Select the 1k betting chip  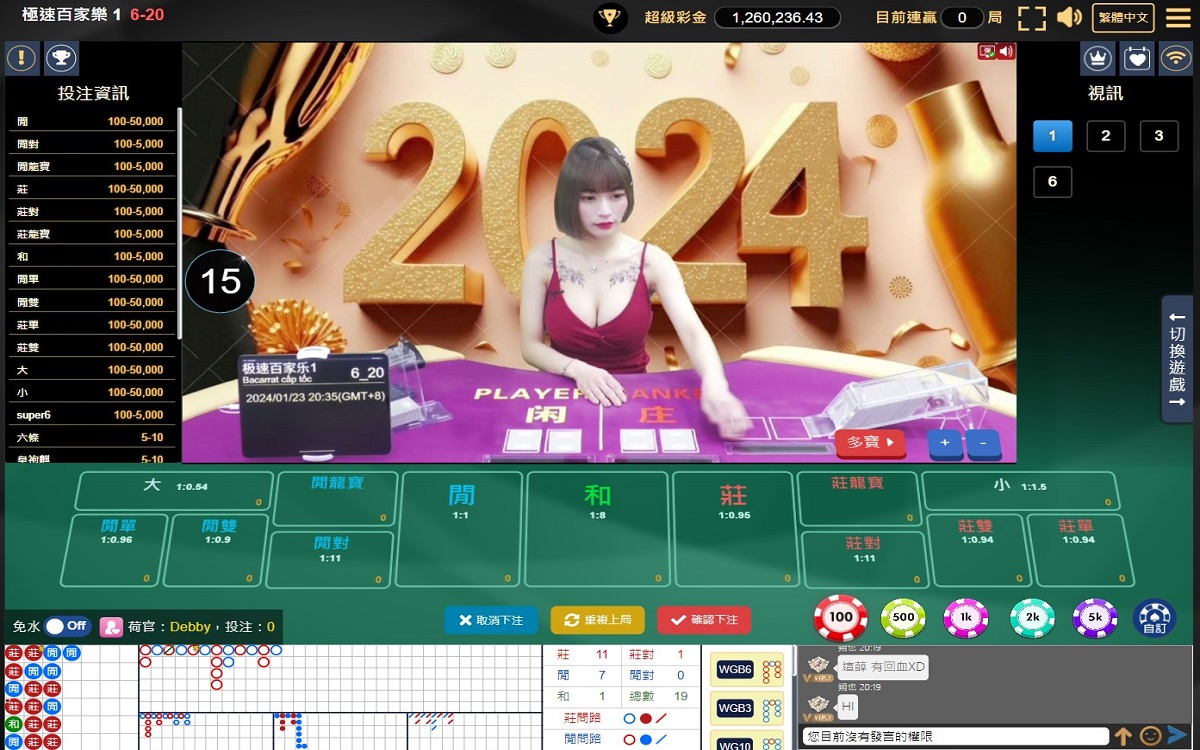pos(966,617)
